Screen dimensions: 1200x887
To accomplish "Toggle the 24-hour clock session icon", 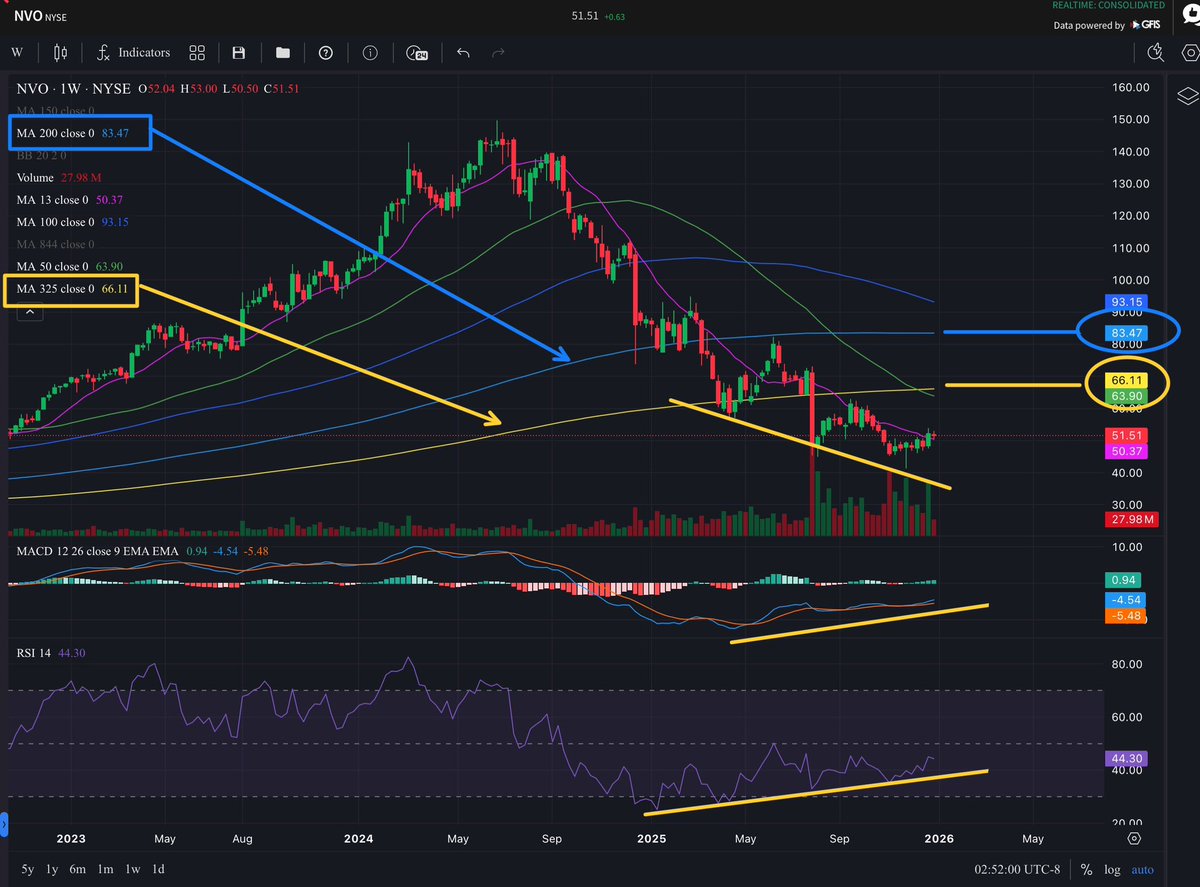I will pos(417,53).
